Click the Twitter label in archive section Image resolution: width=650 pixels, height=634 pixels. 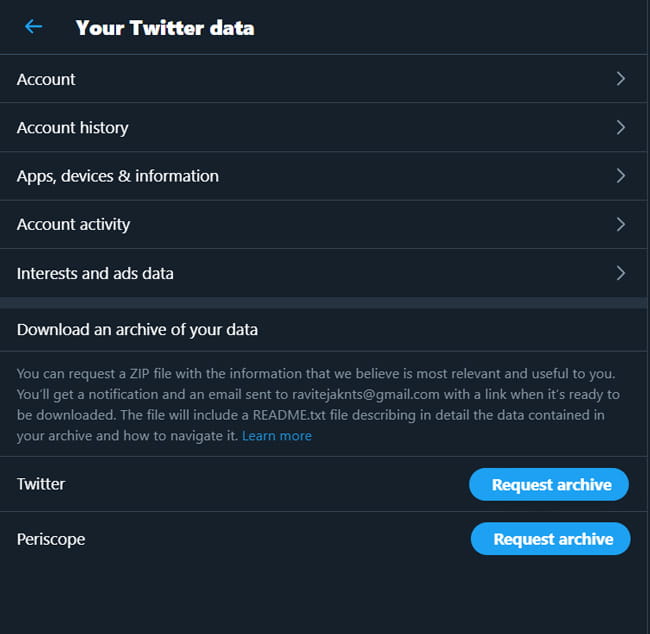click(41, 484)
